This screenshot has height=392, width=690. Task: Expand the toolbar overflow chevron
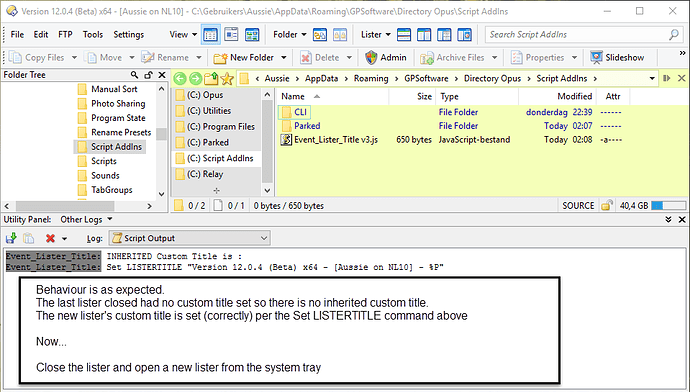682,53
